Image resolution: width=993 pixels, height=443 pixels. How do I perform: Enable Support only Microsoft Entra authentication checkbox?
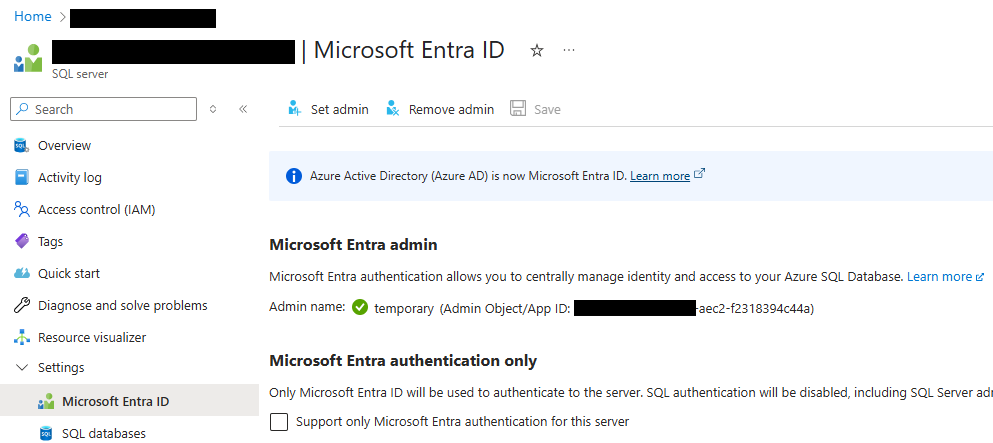point(279,422)
